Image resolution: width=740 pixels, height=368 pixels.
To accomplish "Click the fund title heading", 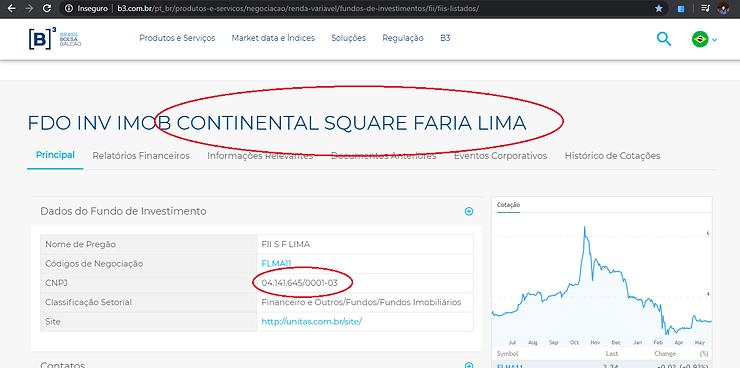I will coord(277,123).
